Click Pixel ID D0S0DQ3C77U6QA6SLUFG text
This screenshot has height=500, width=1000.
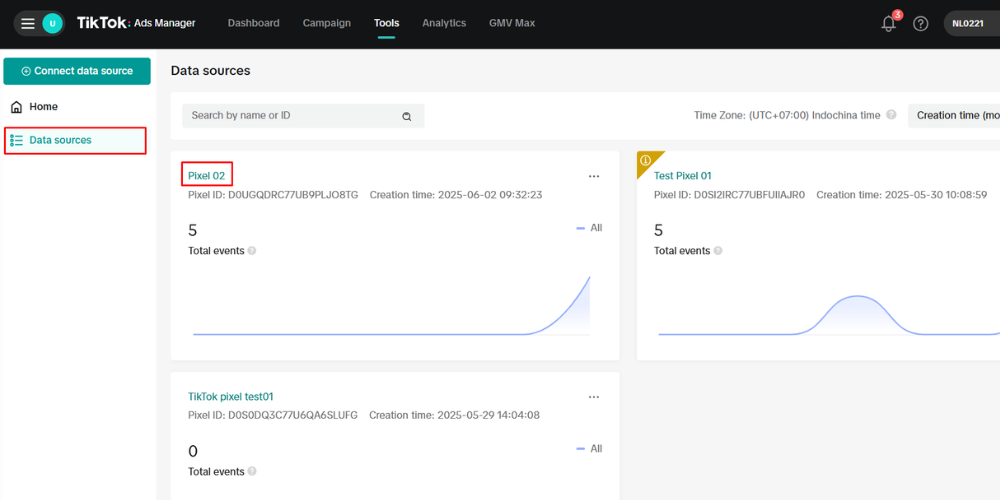coord(273,415)
